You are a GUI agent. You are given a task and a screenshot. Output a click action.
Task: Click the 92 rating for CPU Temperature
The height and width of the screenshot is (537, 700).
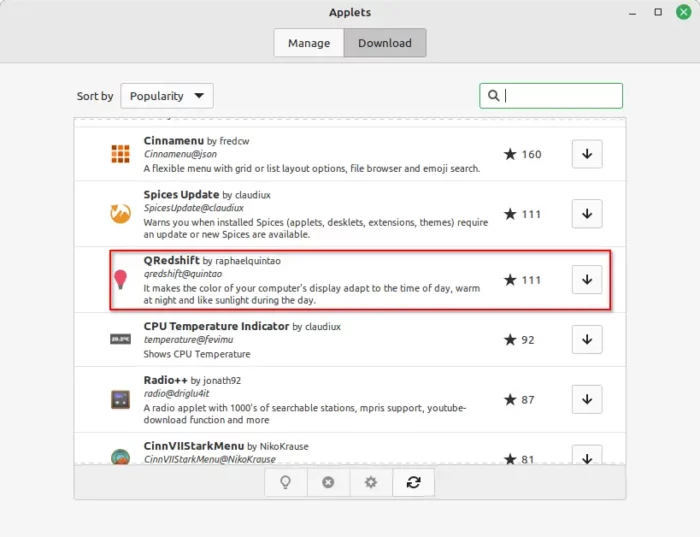click(x=528, y=340)
